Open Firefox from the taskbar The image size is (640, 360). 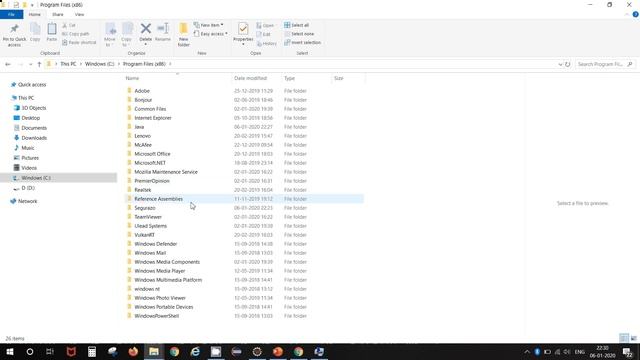click(133, 351)
